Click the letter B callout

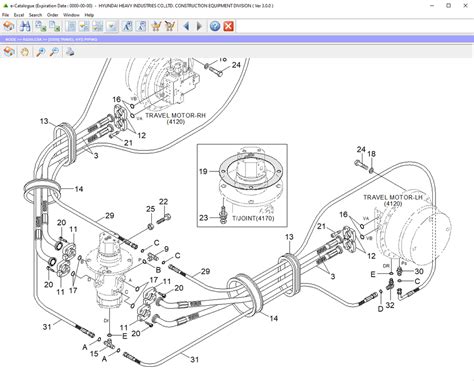tap(158, 270)
